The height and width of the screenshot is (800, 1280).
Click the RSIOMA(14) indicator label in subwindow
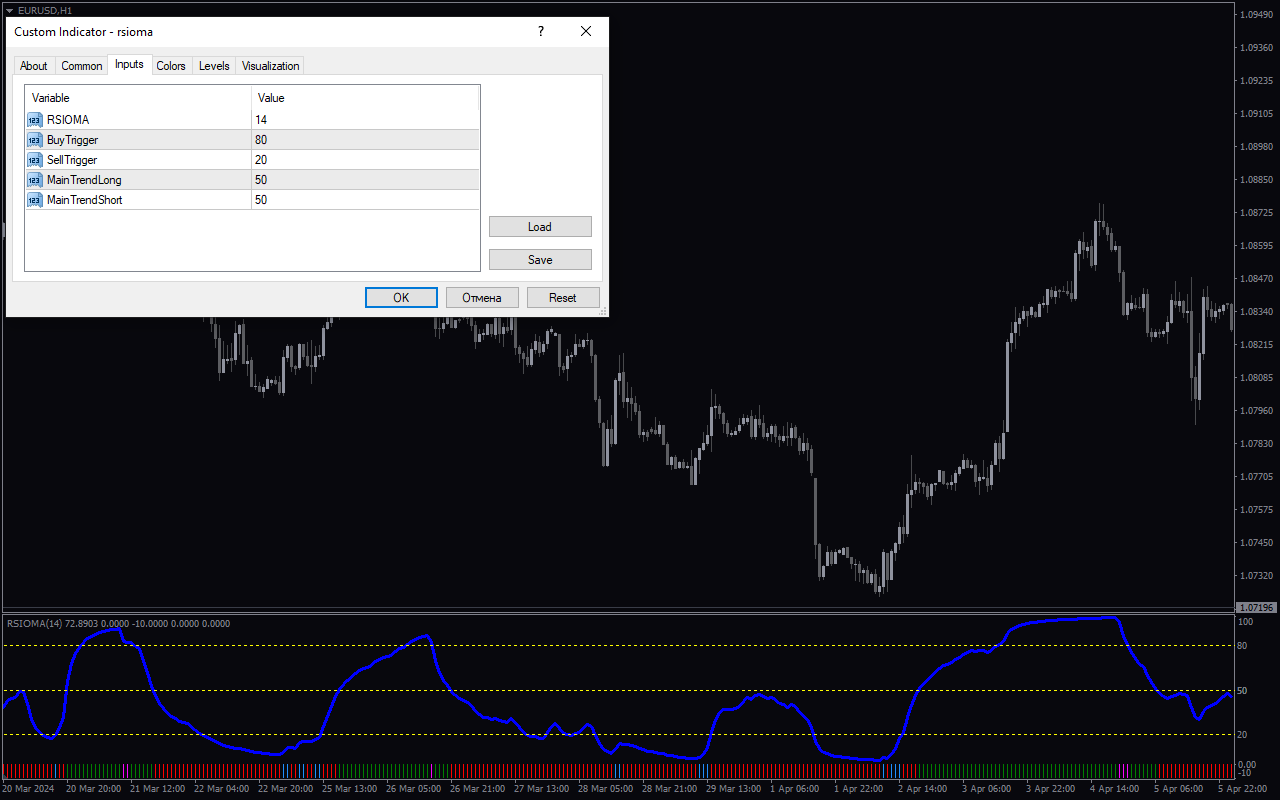118,623
